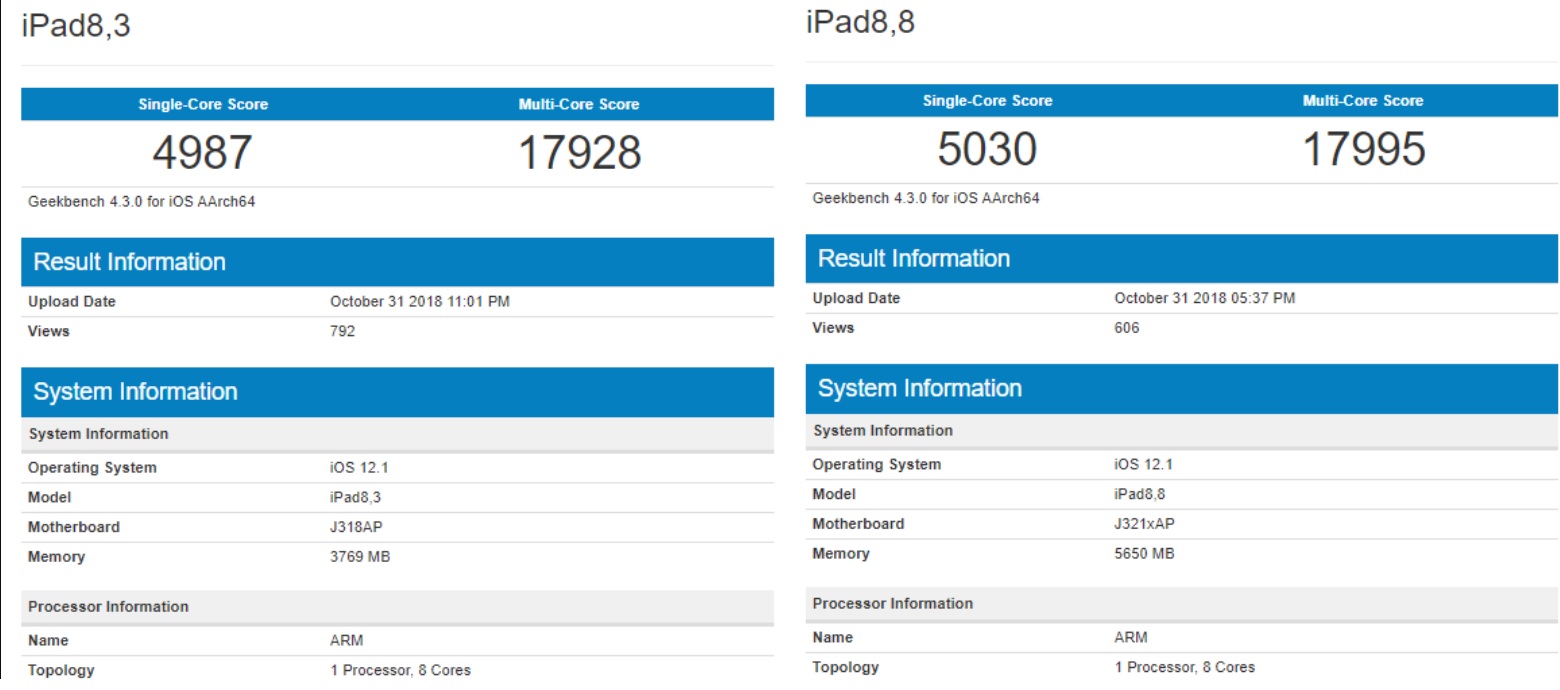Click Memory label in iPad8,3 panel

tap(57, 557)
